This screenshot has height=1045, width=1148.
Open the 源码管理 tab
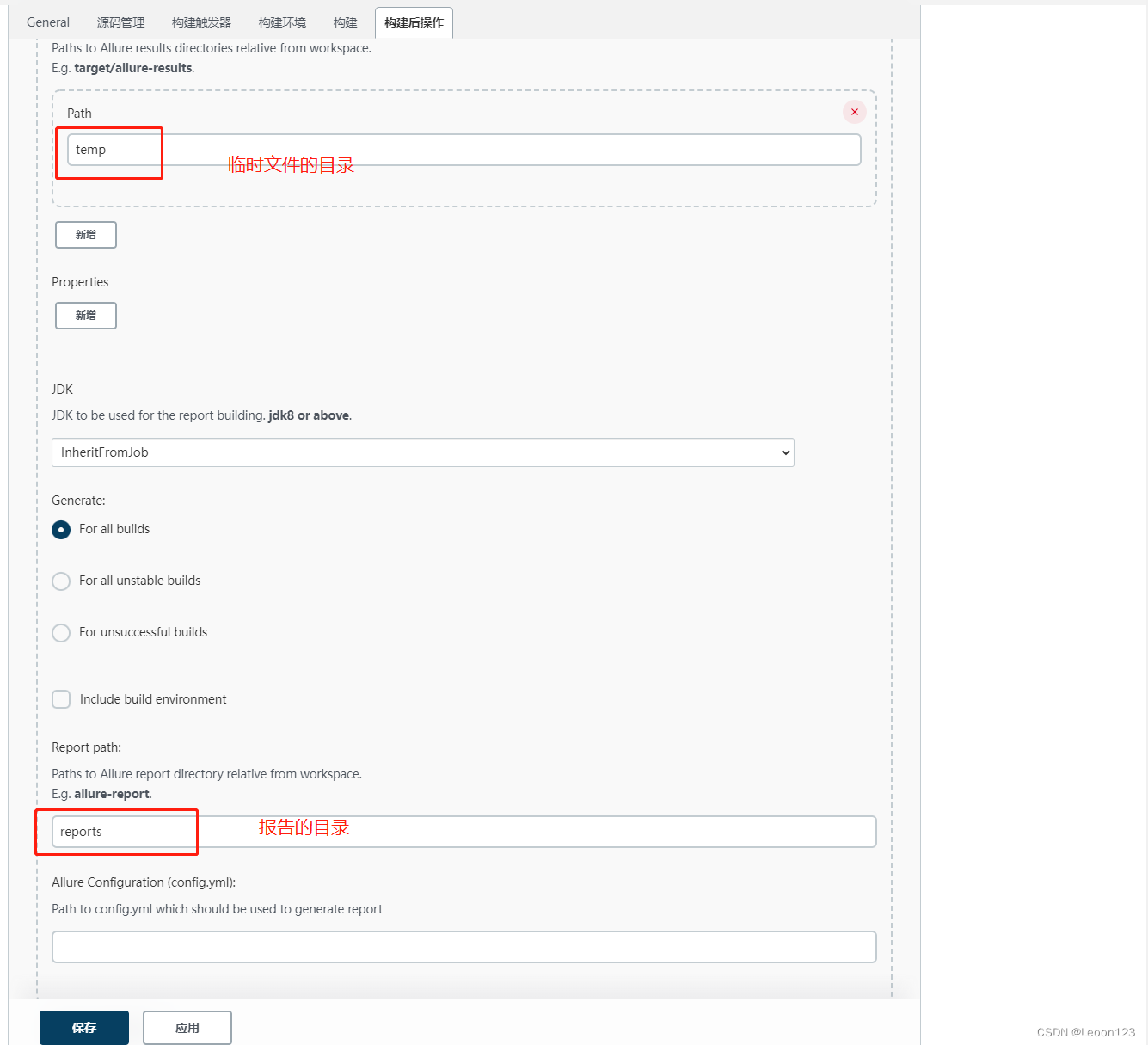(121, 22)
